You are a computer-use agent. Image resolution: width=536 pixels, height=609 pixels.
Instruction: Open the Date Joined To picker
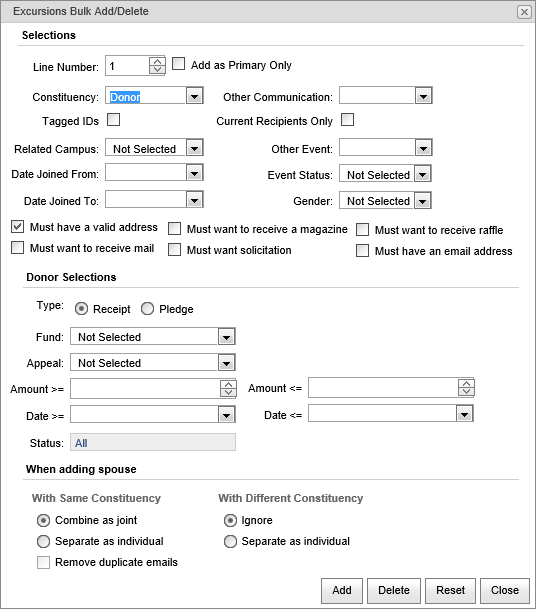(195, 200)
